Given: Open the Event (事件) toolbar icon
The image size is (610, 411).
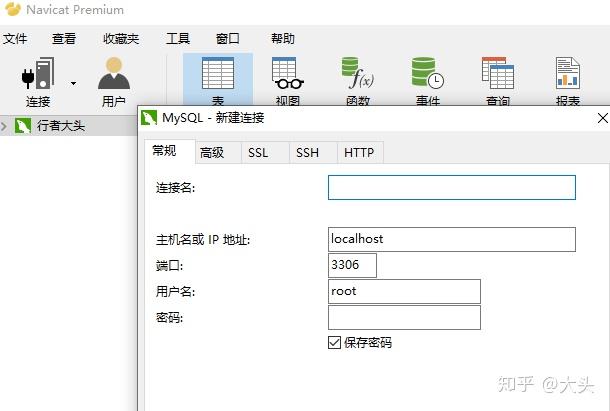Looking at the screenshot, I should point(428,73).
